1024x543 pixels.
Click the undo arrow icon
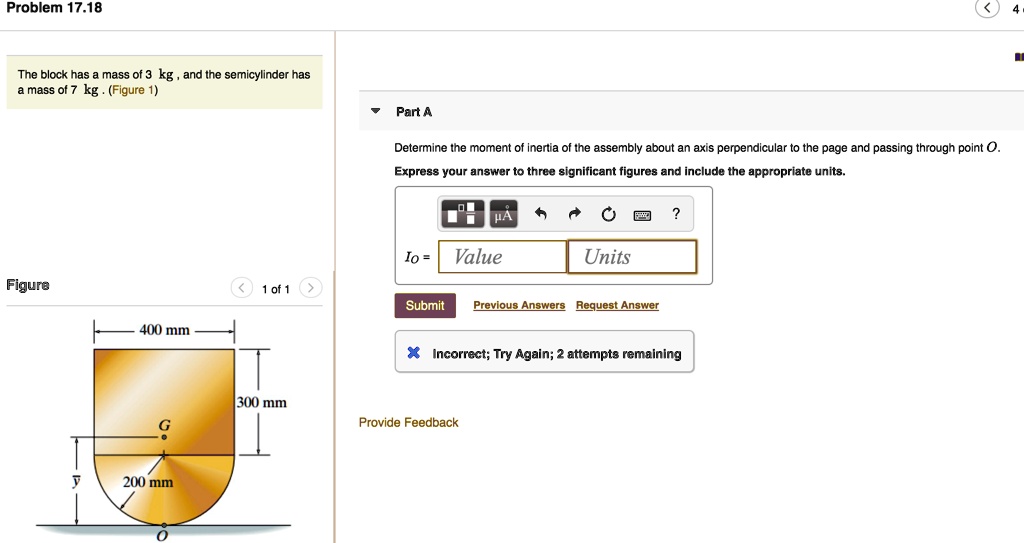coord(541,213)
